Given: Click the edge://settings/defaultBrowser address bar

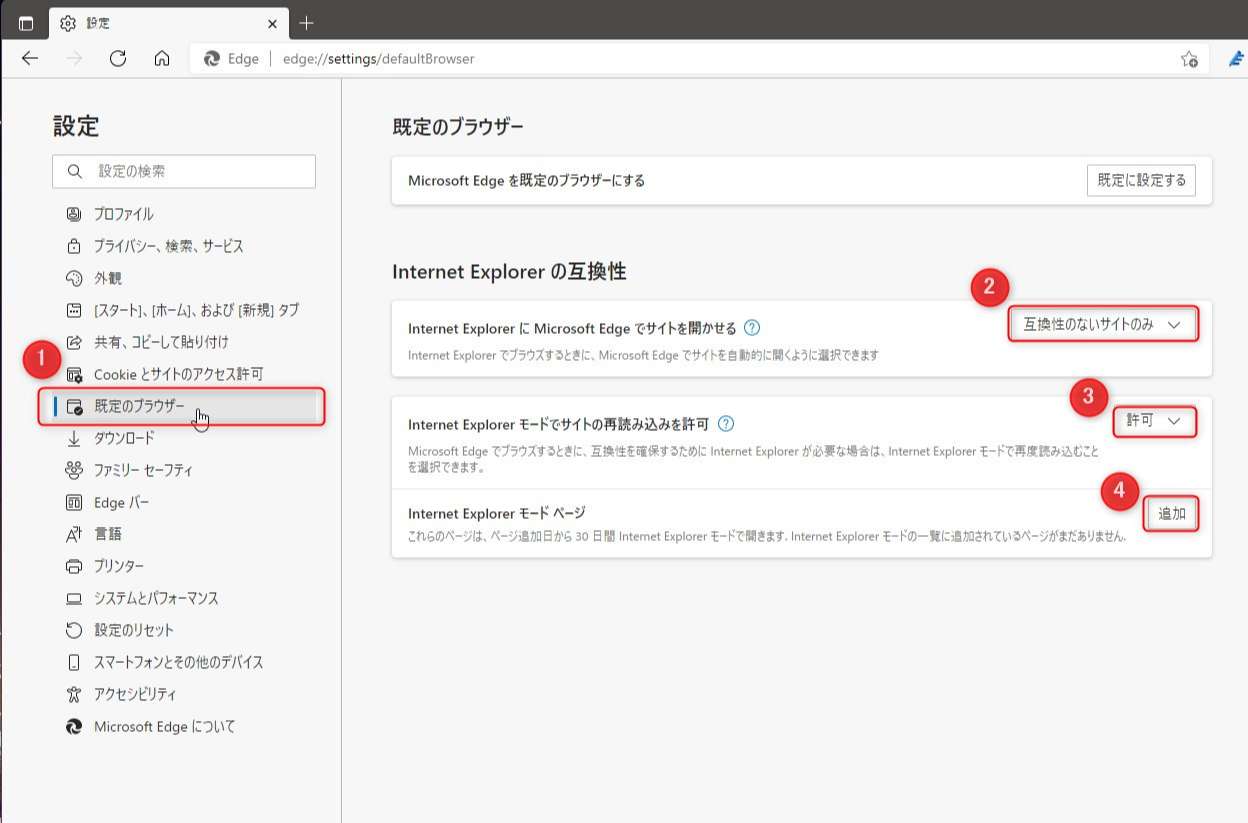Looking at the screenshot, I should tap(700, 59).
